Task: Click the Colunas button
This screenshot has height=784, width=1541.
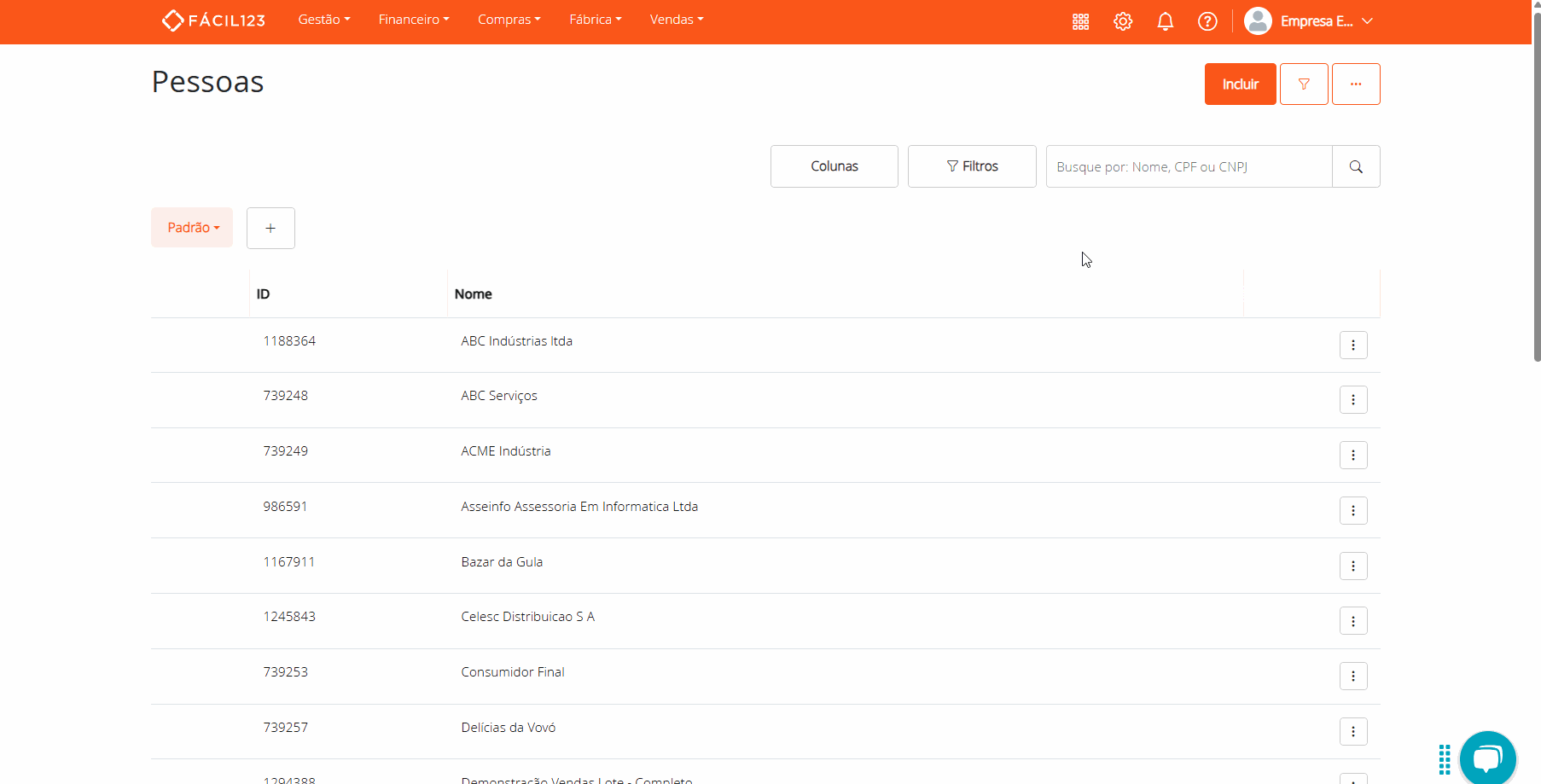Action: pyautogui.click(x=834, y=166)
